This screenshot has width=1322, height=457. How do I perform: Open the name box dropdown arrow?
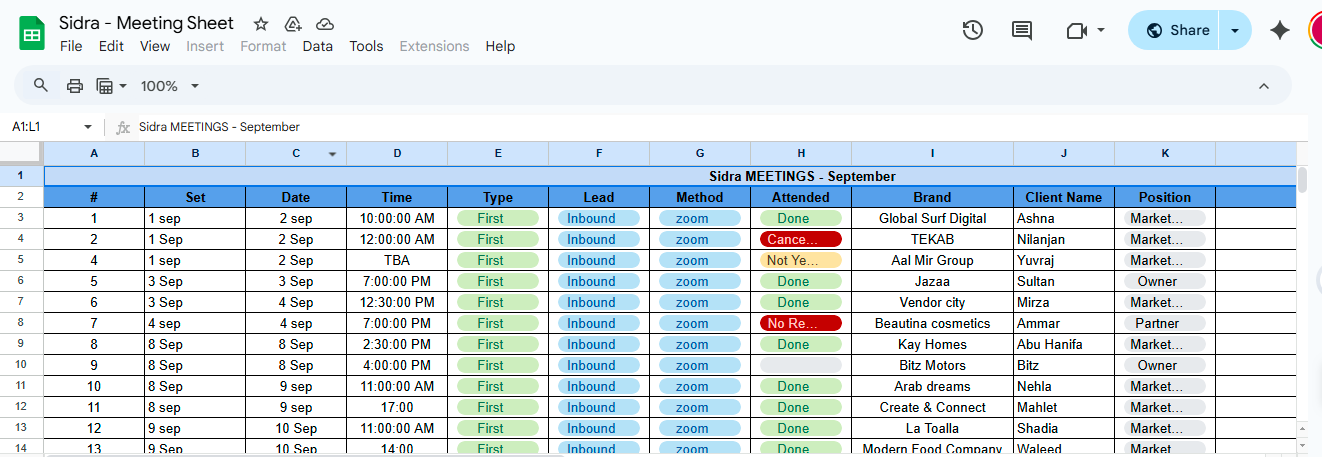88,127
